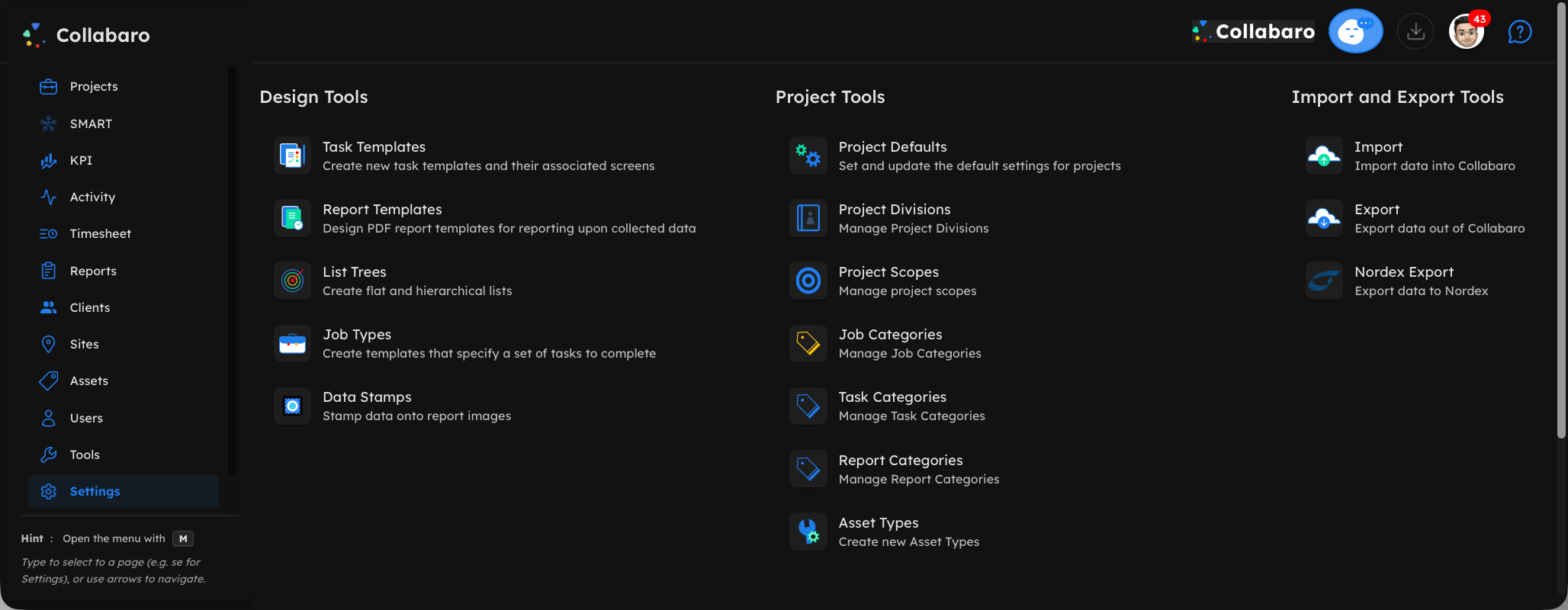Click the Report Categories tag icon
The height and width of the screenshot is (610, 1568).
click(808, 469)
